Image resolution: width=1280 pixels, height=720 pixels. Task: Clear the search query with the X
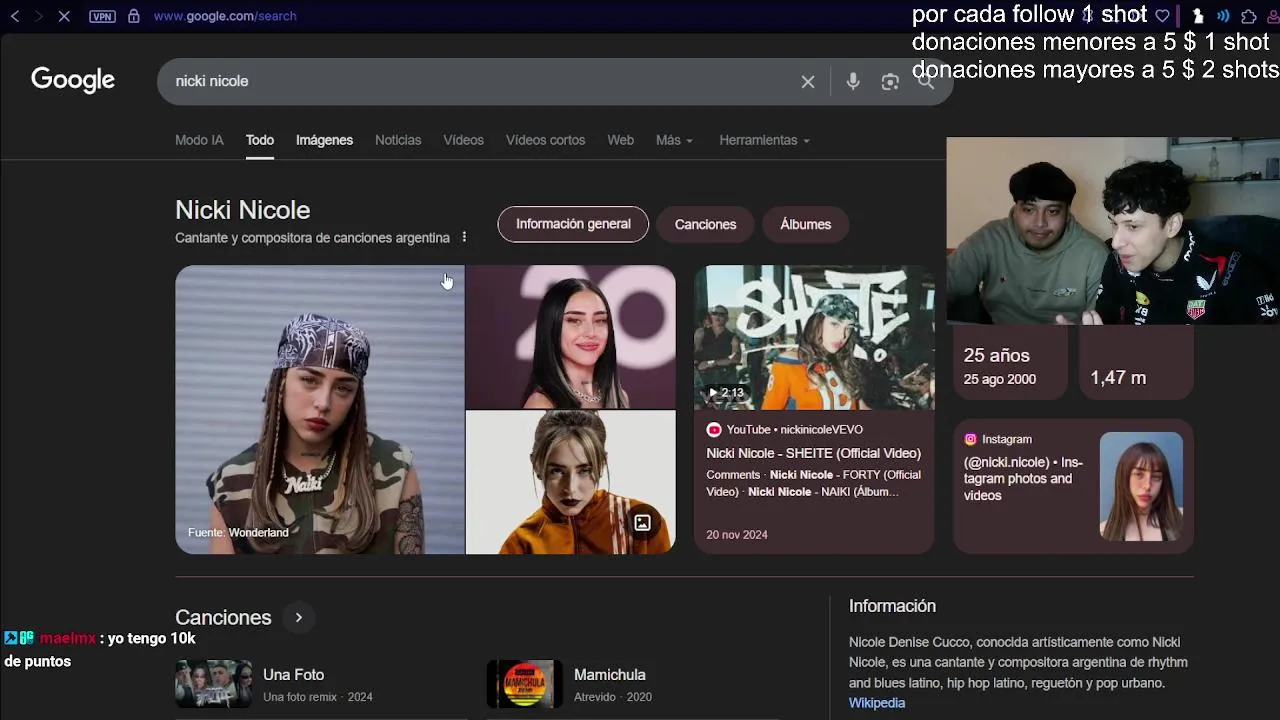tap(808, 82)
